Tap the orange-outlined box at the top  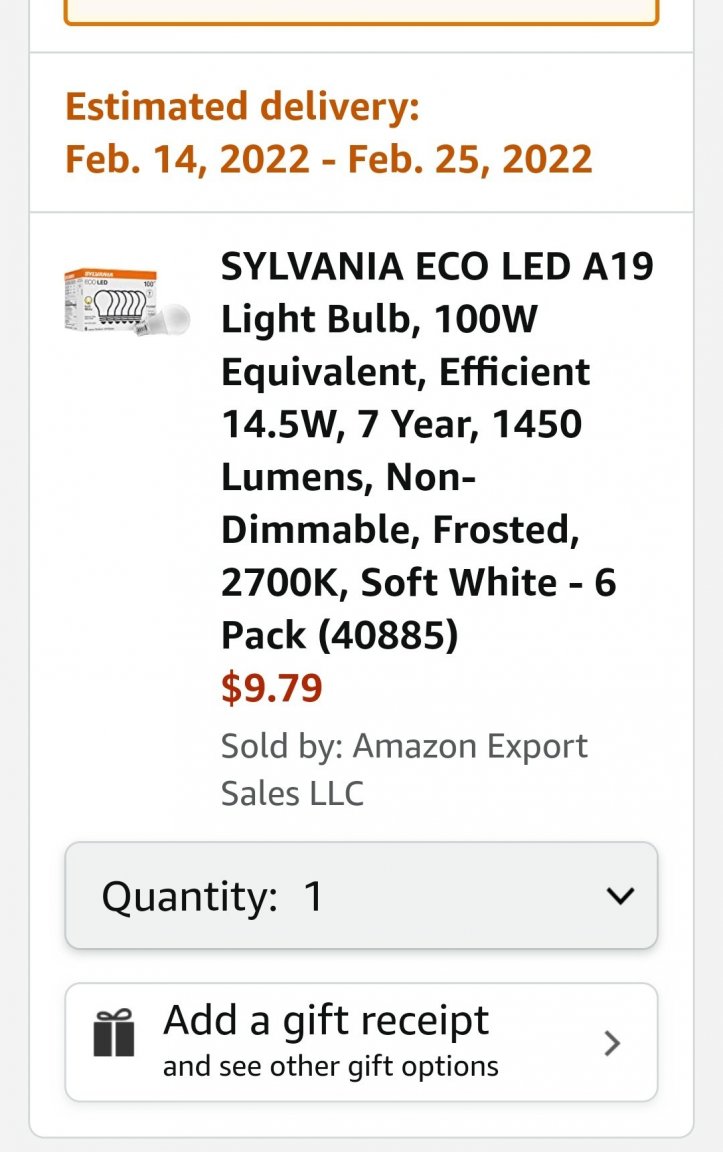[x=362, y=12]
